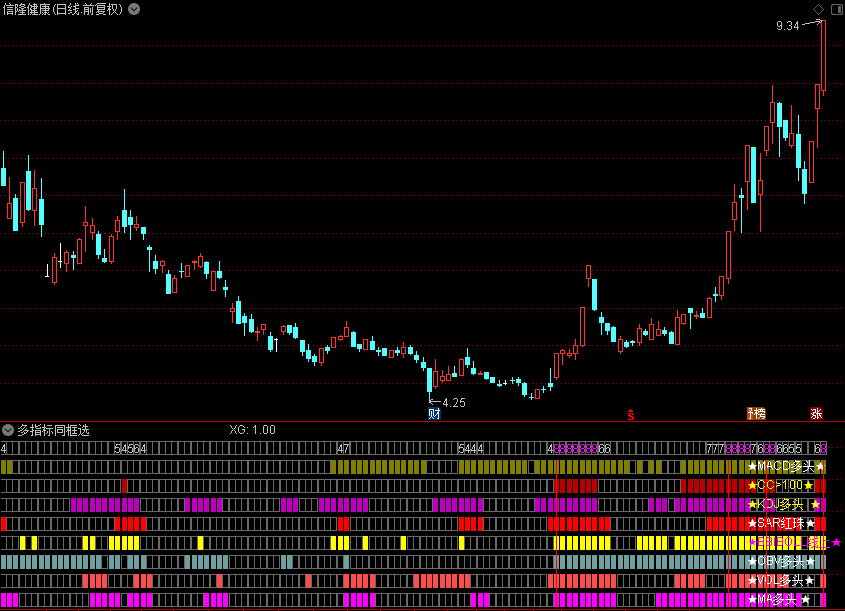Click the diamond icon at top right

pyautogui.click(x=819, y=9)
